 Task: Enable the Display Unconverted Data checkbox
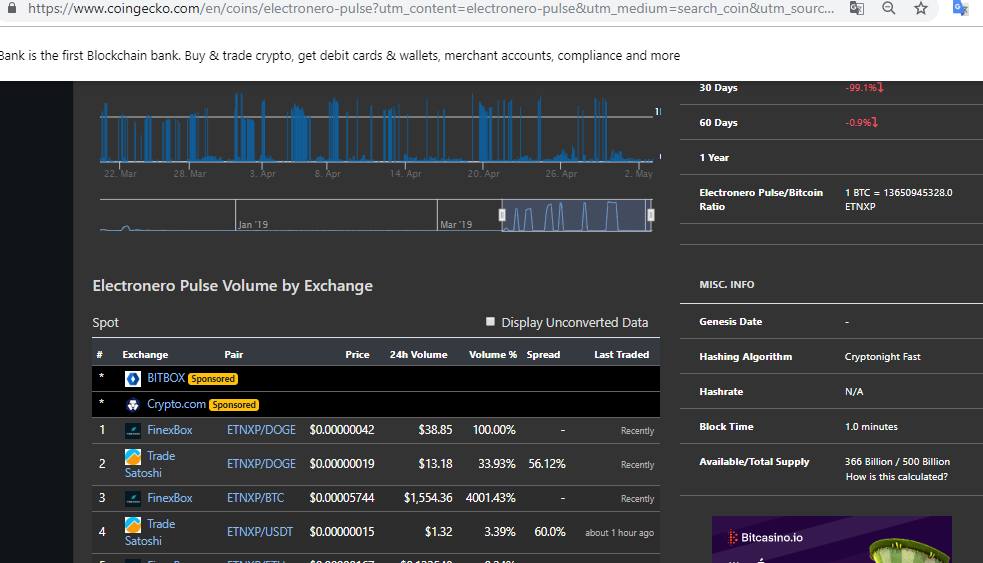pos(491,322)
